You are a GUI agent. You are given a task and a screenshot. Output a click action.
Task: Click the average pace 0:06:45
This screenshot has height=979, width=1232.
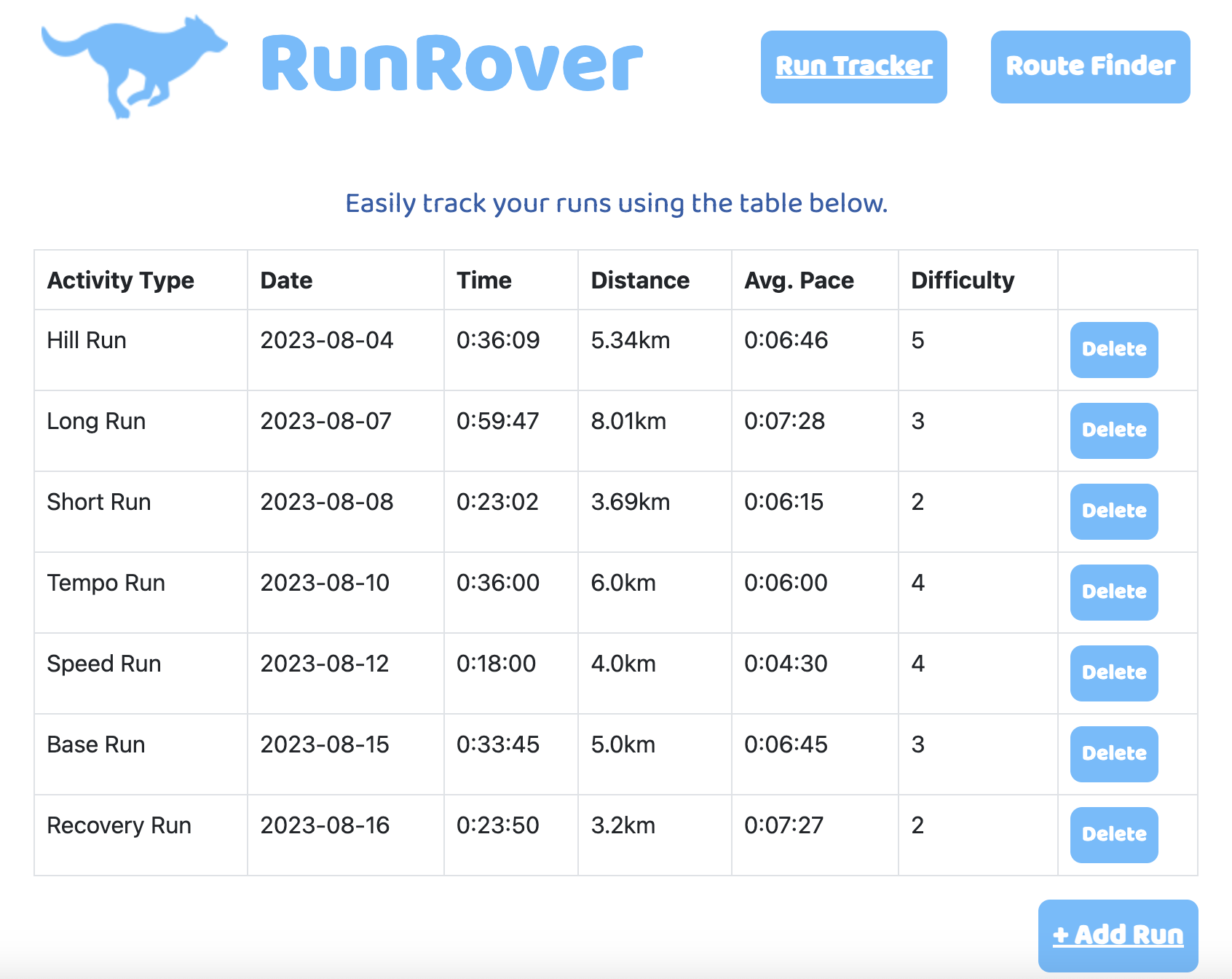point(786,744)
